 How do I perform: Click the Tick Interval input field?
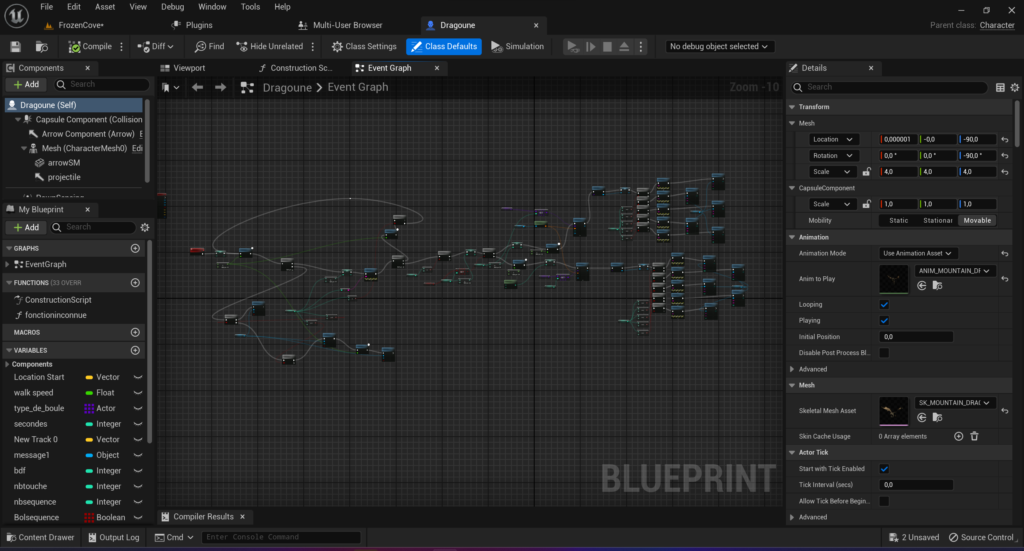915,484
